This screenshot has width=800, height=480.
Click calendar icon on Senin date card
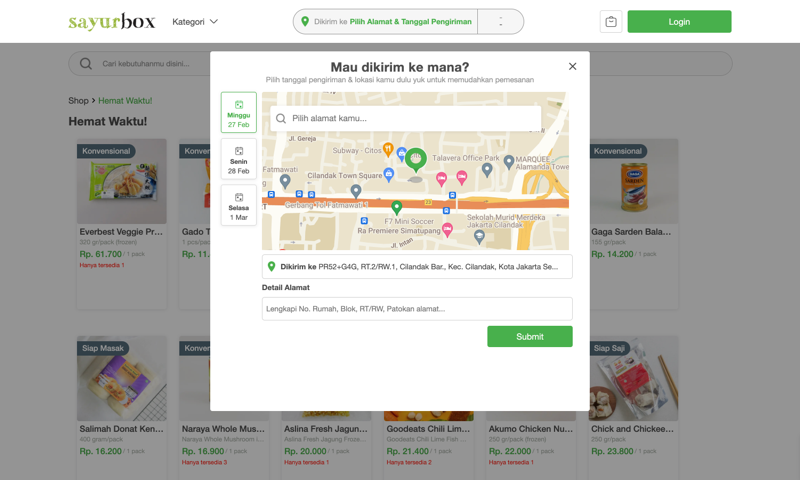click(239, 151)
